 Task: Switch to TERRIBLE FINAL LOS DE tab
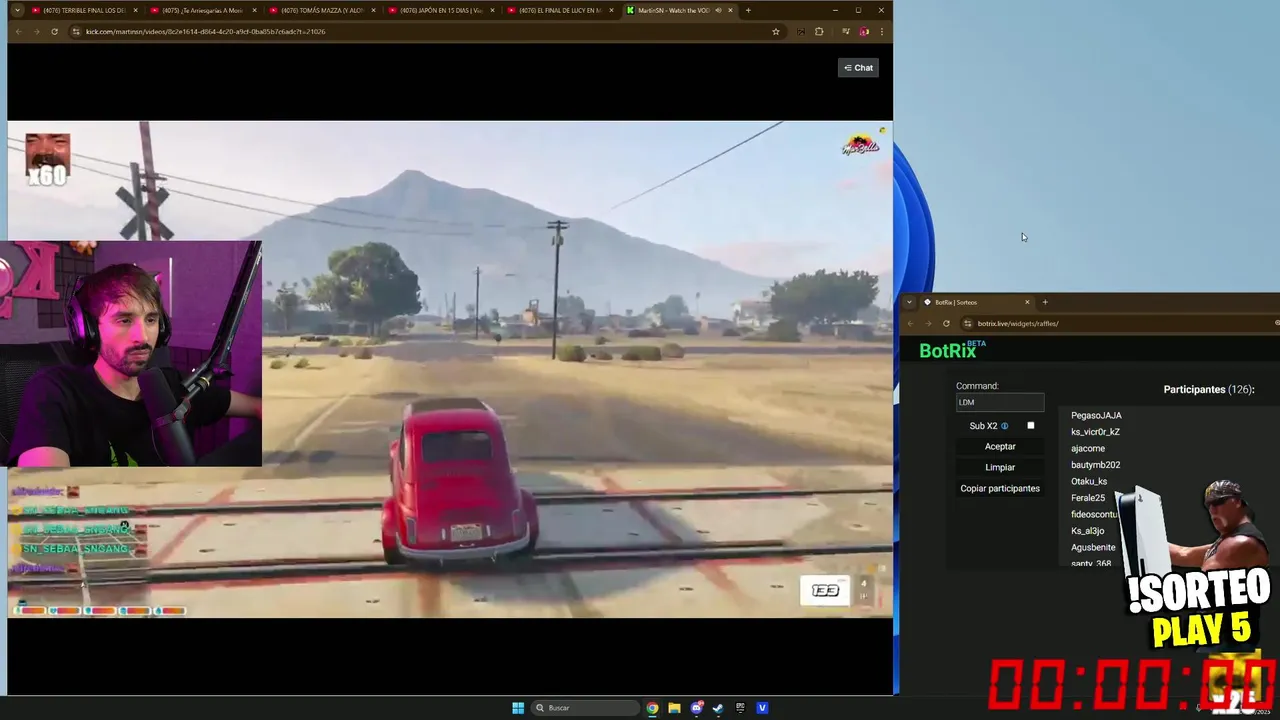point(85,10)
